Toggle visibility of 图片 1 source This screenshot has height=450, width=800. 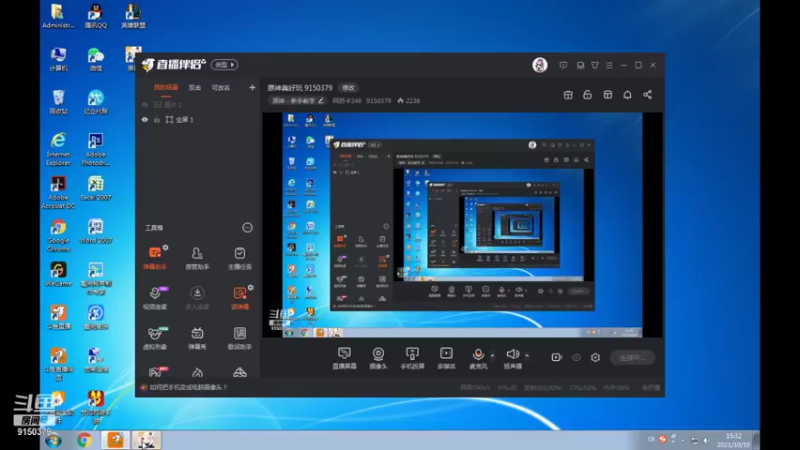point(145,105)
